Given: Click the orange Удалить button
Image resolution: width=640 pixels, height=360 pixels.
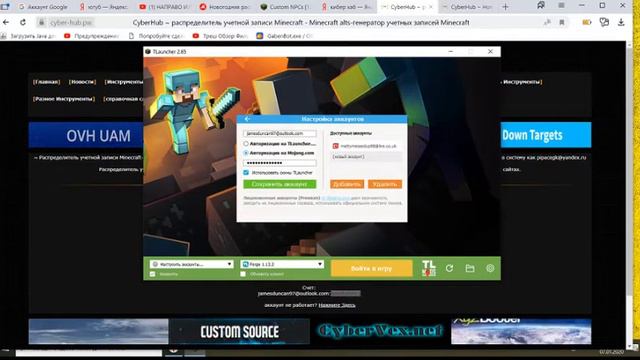Looking at the screenshot, I should pyautogui.click(x=385, y=184).
